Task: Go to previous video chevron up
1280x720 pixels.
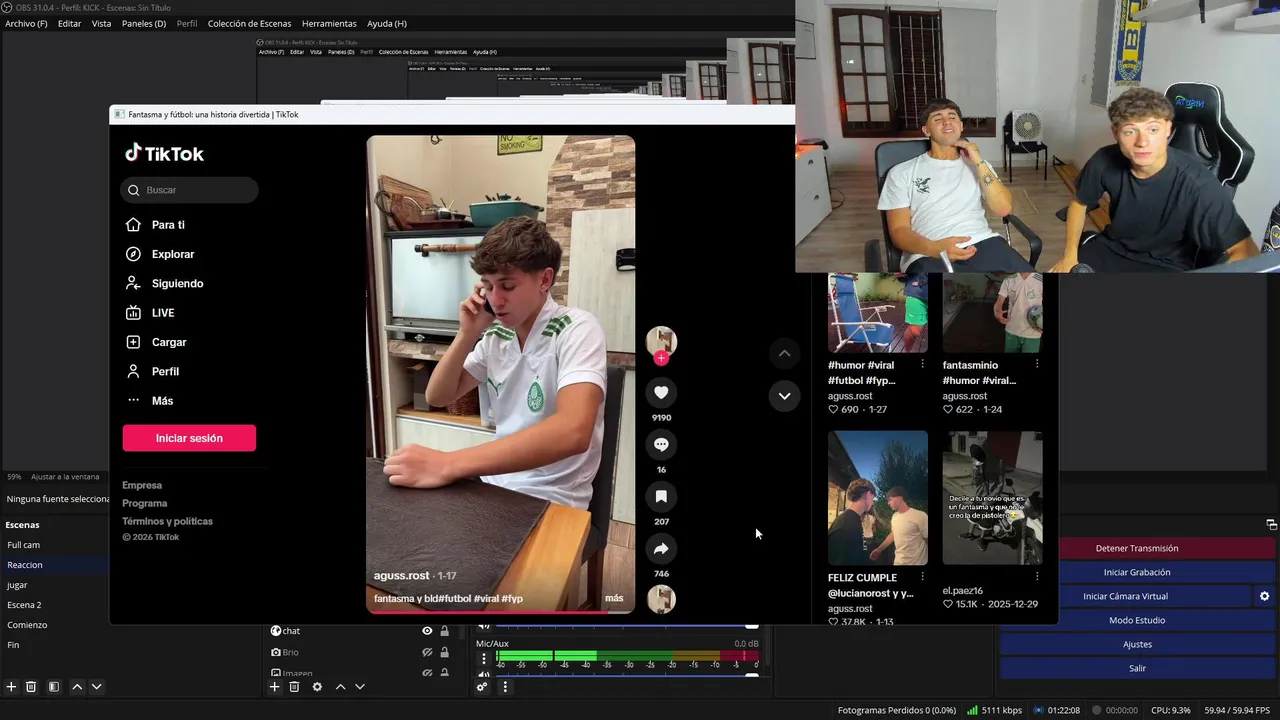Action: [784, 353]
